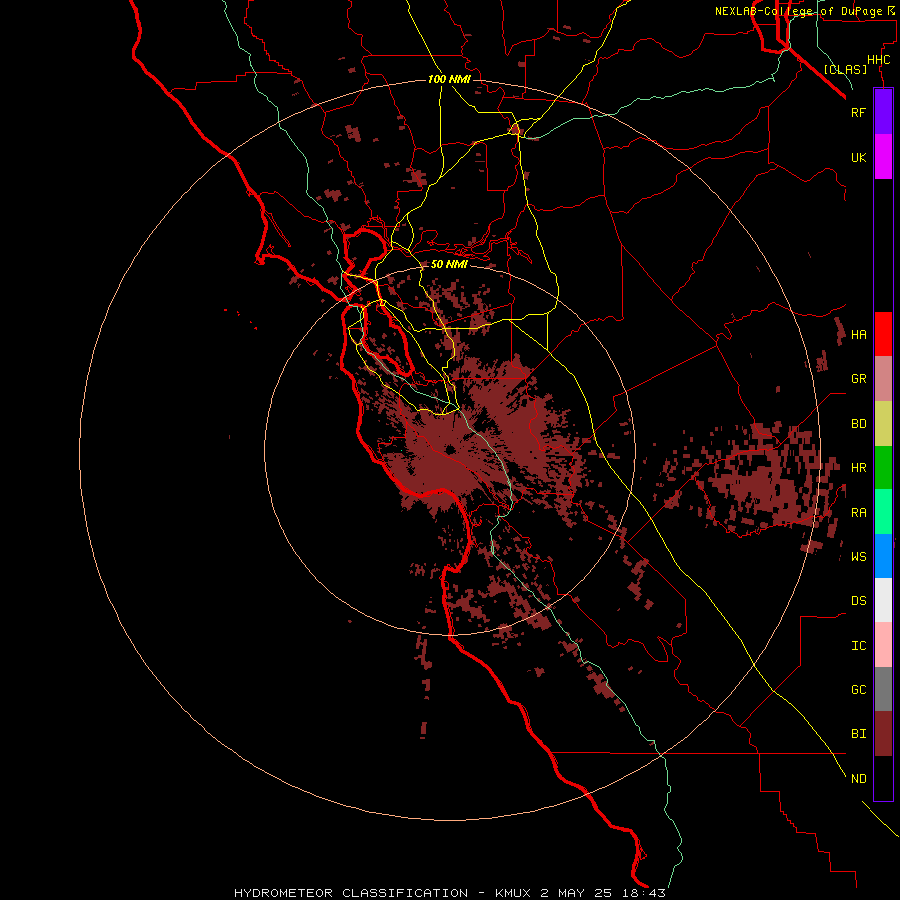Click the IC legend label

click(x=859, y=646)
